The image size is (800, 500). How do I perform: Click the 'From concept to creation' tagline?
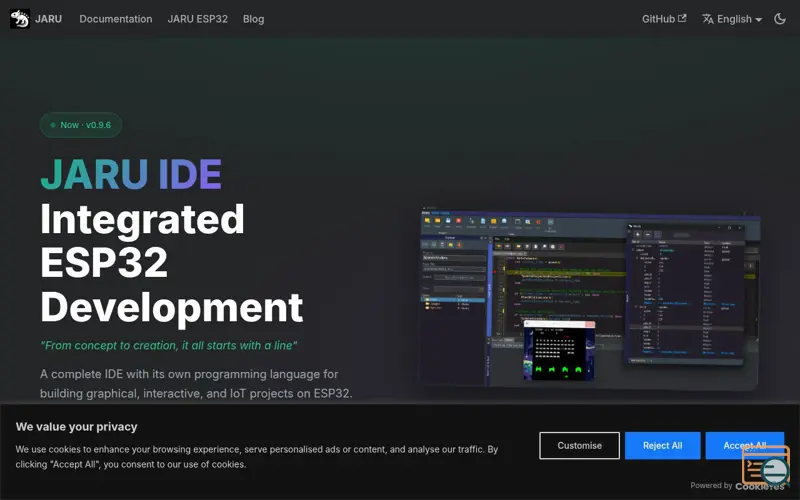coord(168,345)
